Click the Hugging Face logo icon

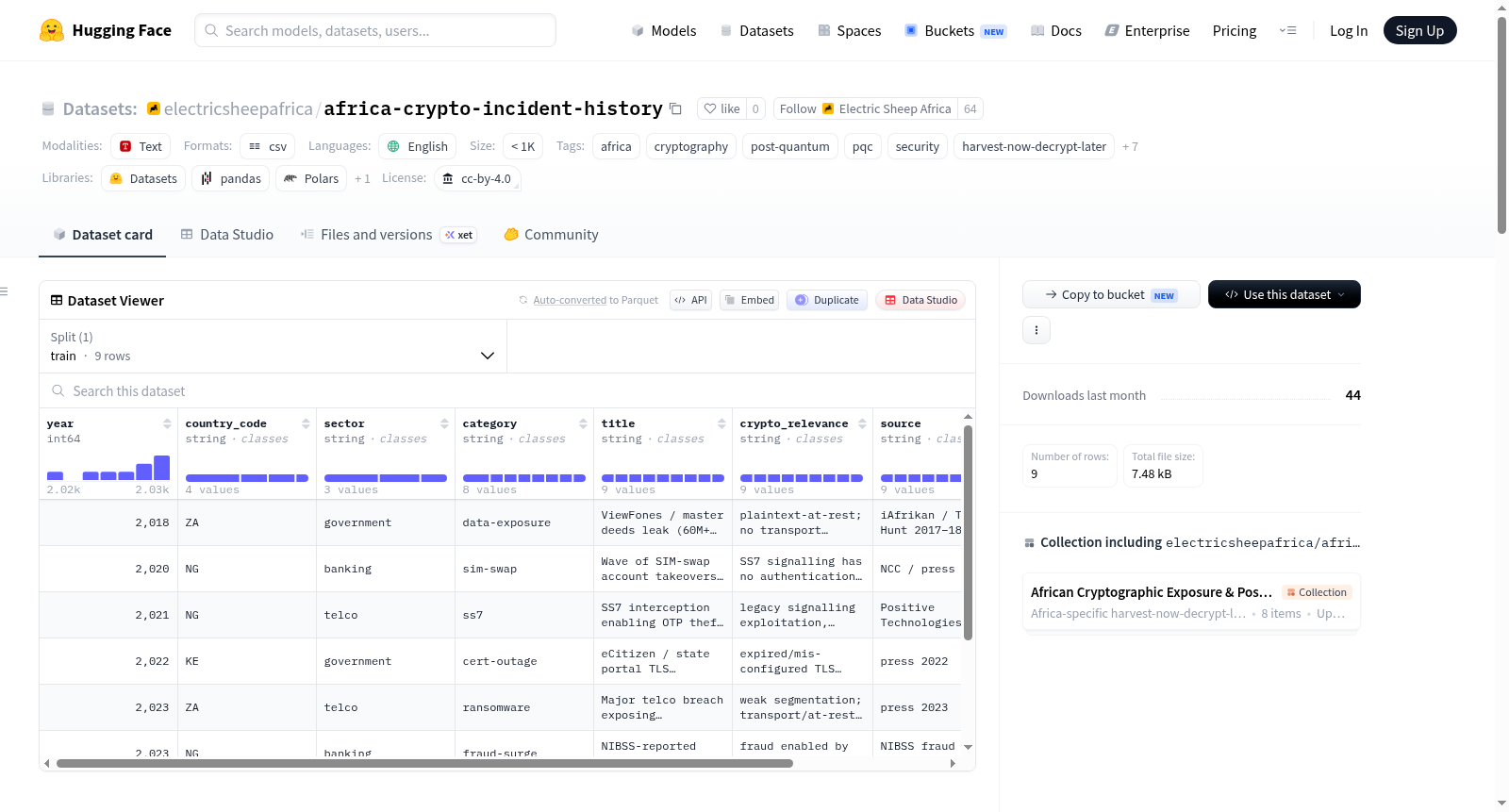[52, 30]
